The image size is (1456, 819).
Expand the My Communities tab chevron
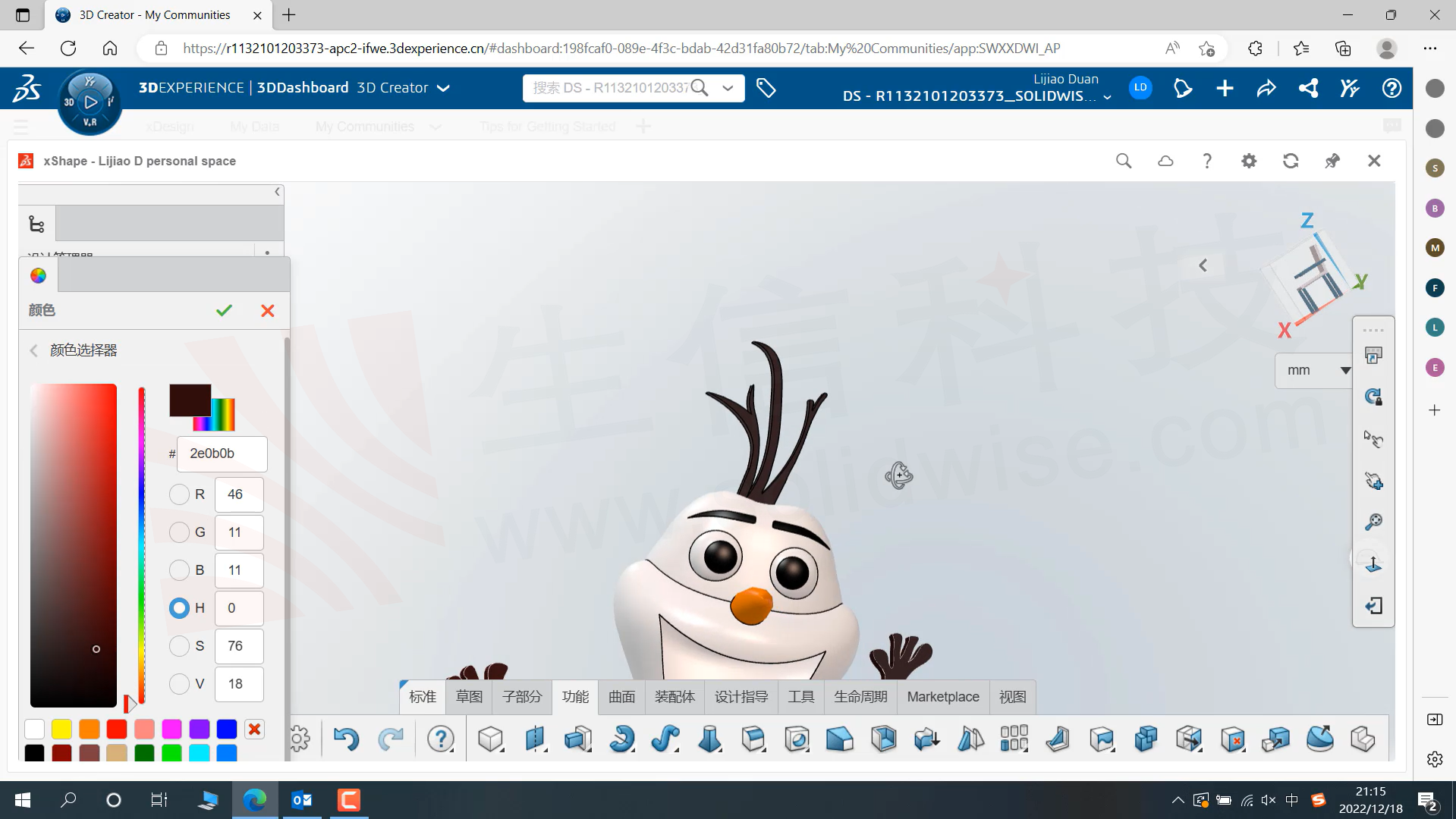[x=435, y=127]
